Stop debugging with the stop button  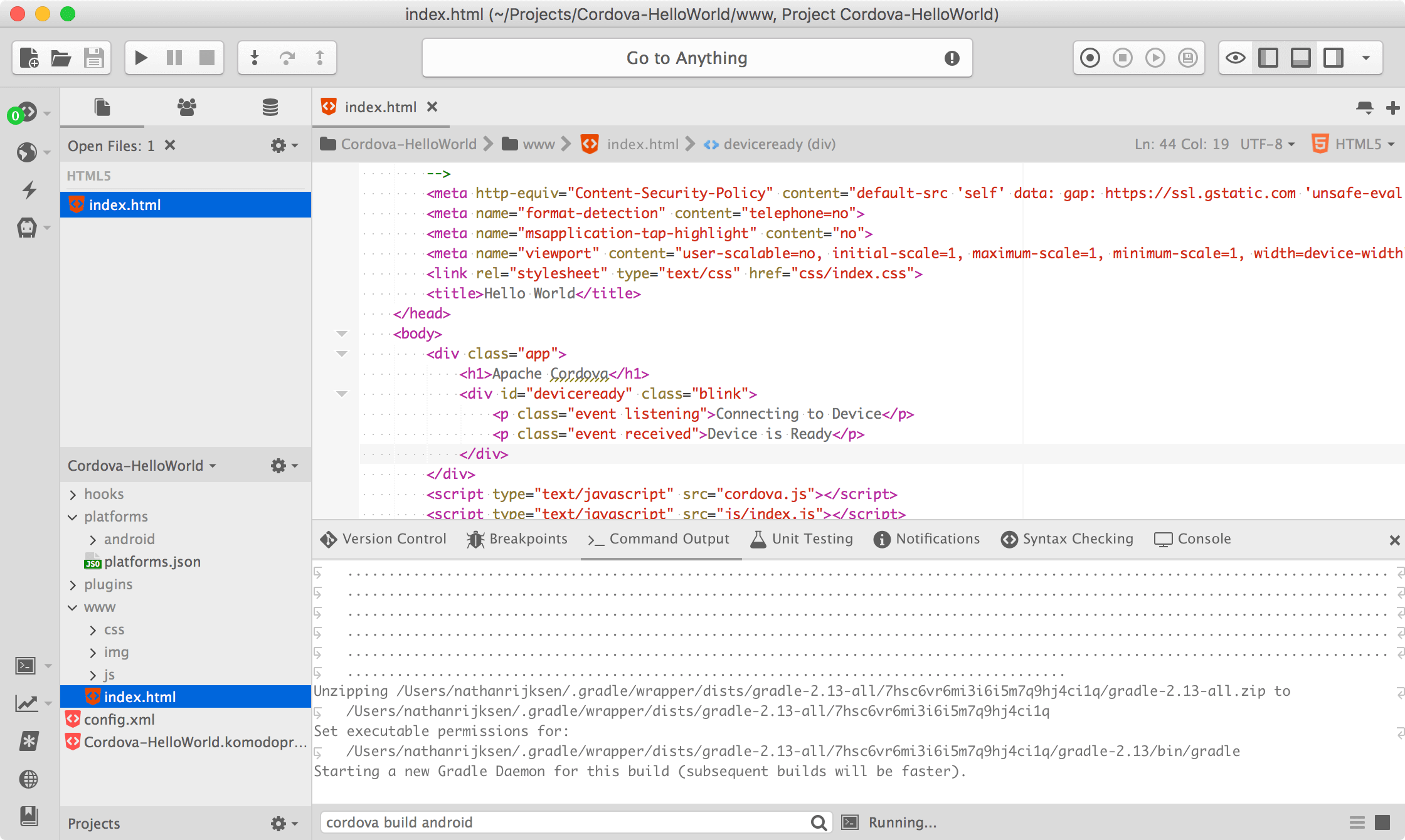point(207,58)
